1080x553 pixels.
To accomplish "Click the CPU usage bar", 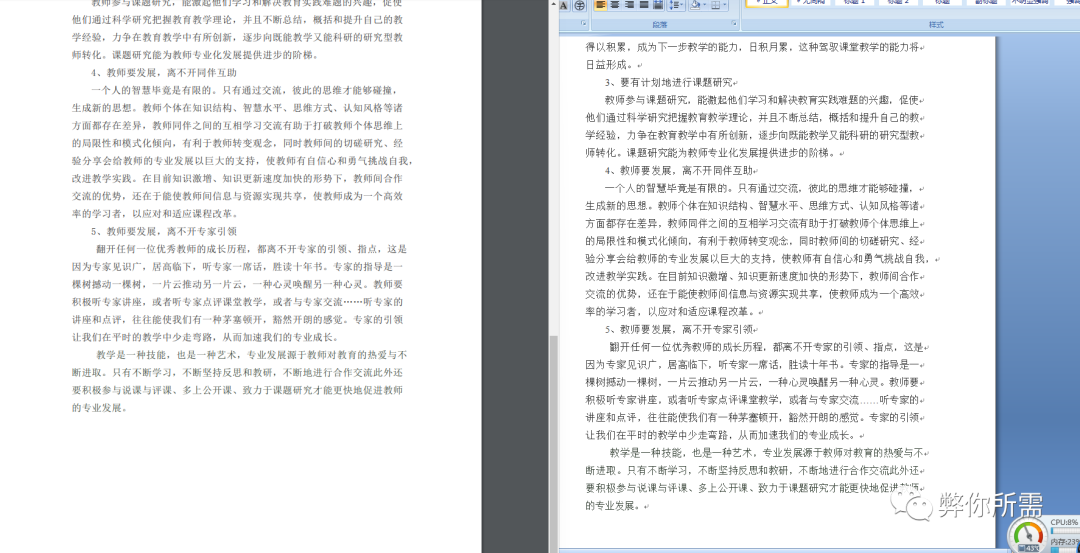I will pyautogui.click(x=1065, y=532).
